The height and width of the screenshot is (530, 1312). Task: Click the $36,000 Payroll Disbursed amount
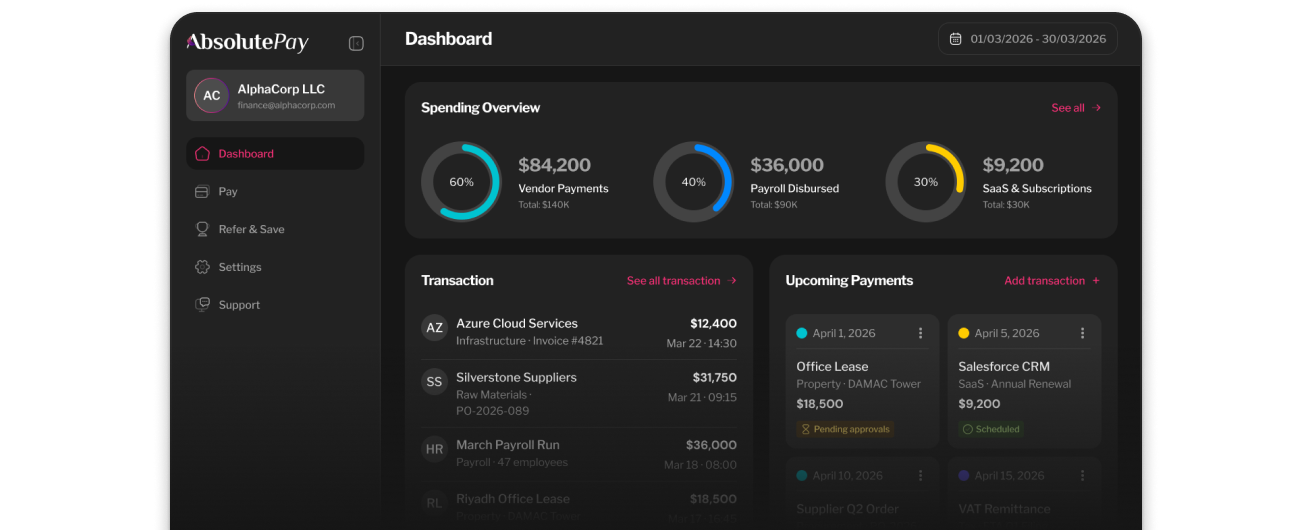(x=787, y=165)
